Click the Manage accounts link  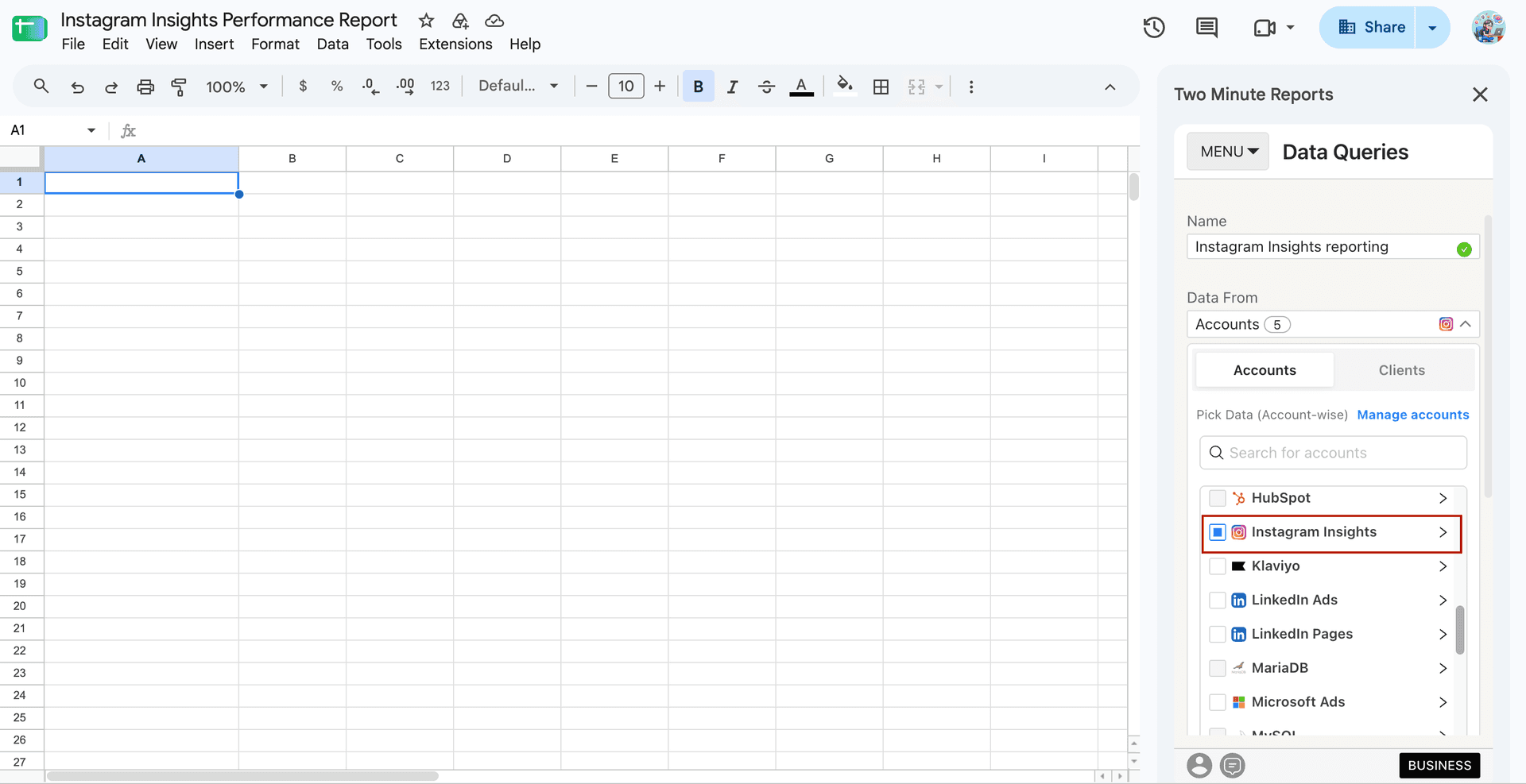point(1412,415)
